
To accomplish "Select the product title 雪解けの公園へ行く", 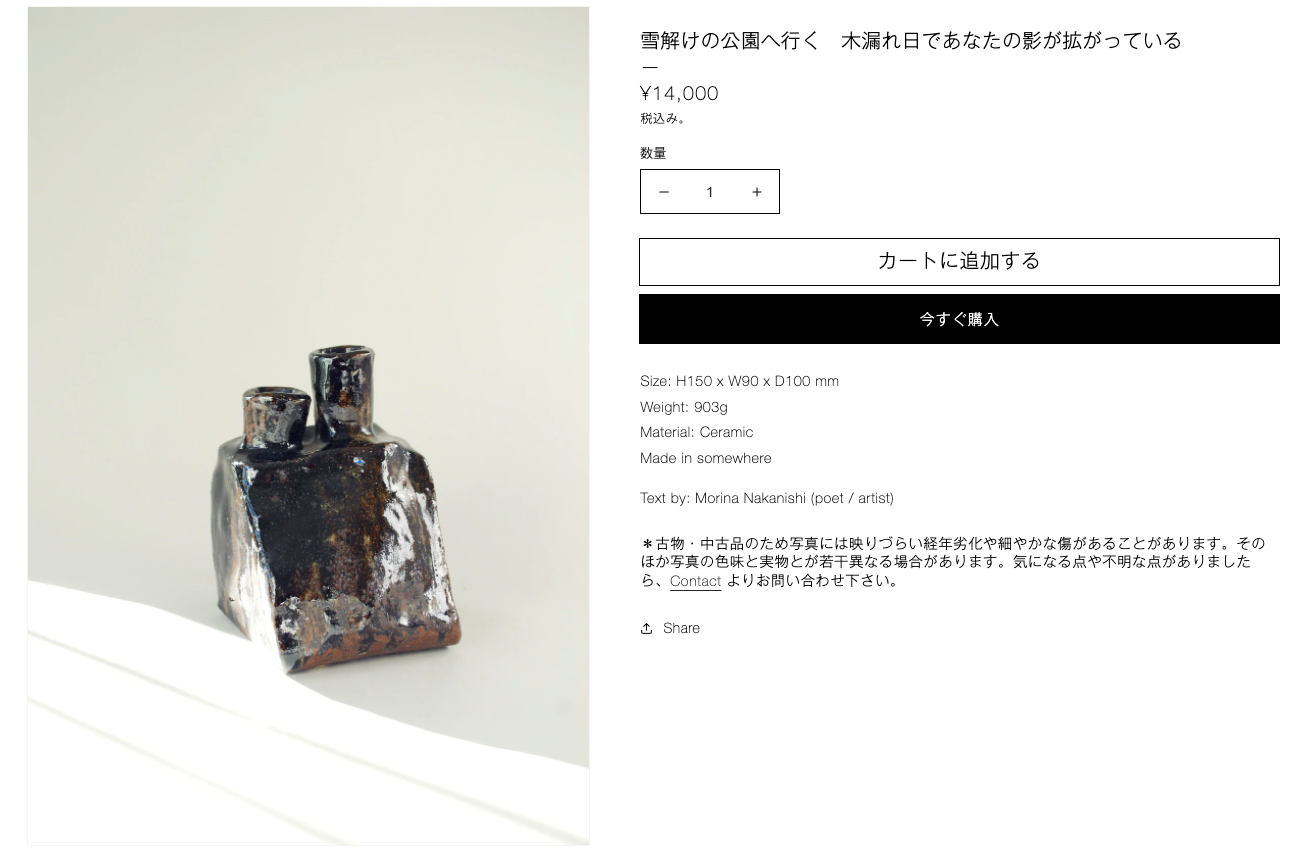I will pos(730,40).
